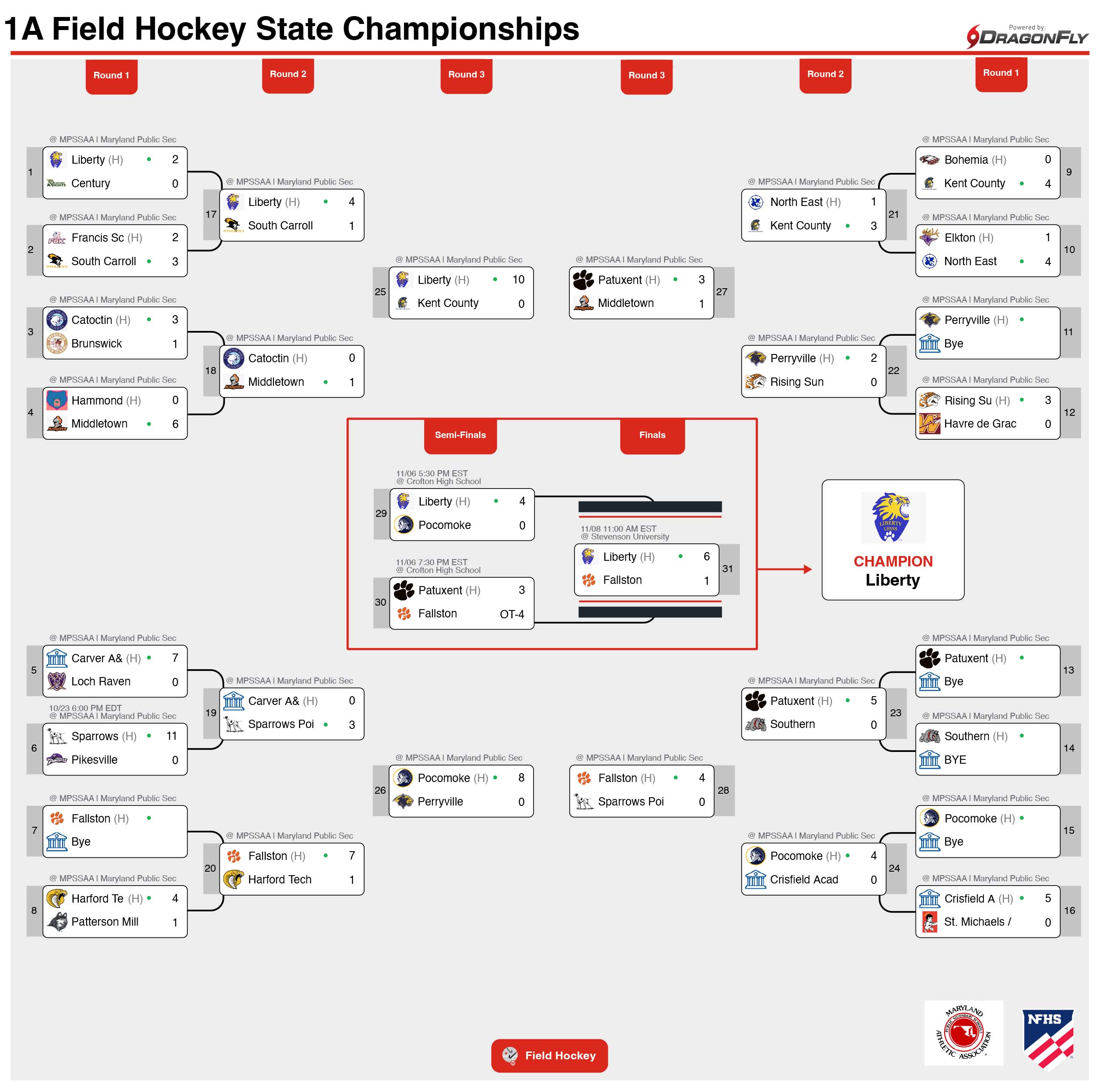Image resolution: width=1105 pixels, height=1092 pixels.
Task: Select the Finals tab label
Action: (x=652, y=435)
